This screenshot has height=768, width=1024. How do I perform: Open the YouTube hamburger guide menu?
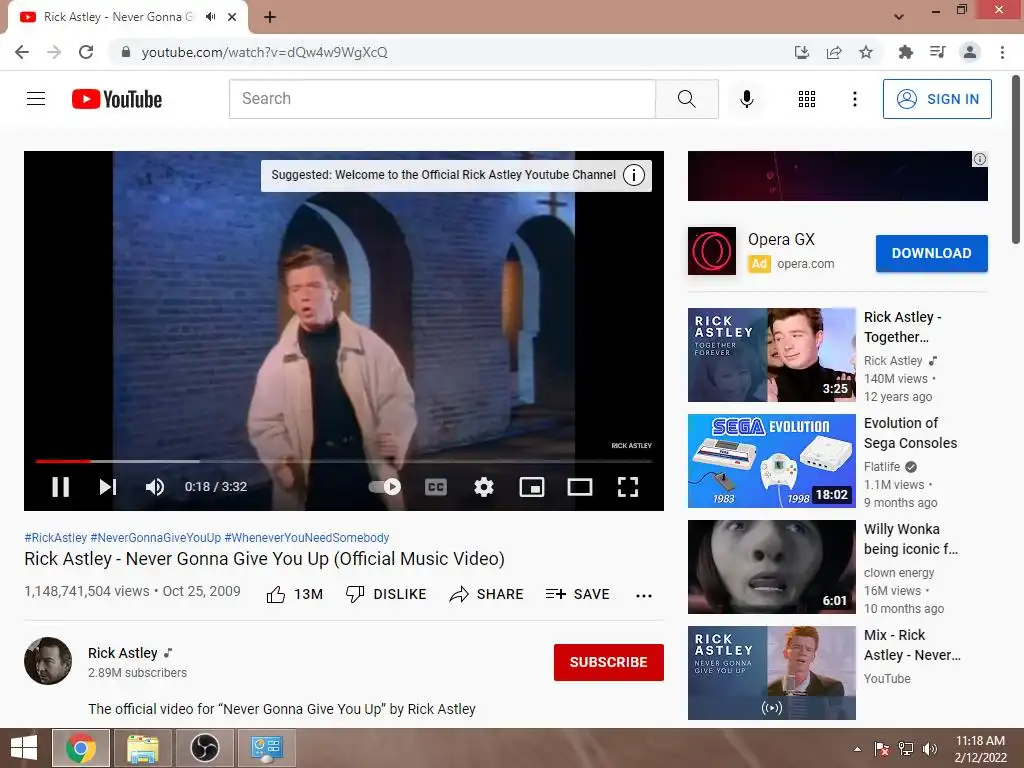36,99
